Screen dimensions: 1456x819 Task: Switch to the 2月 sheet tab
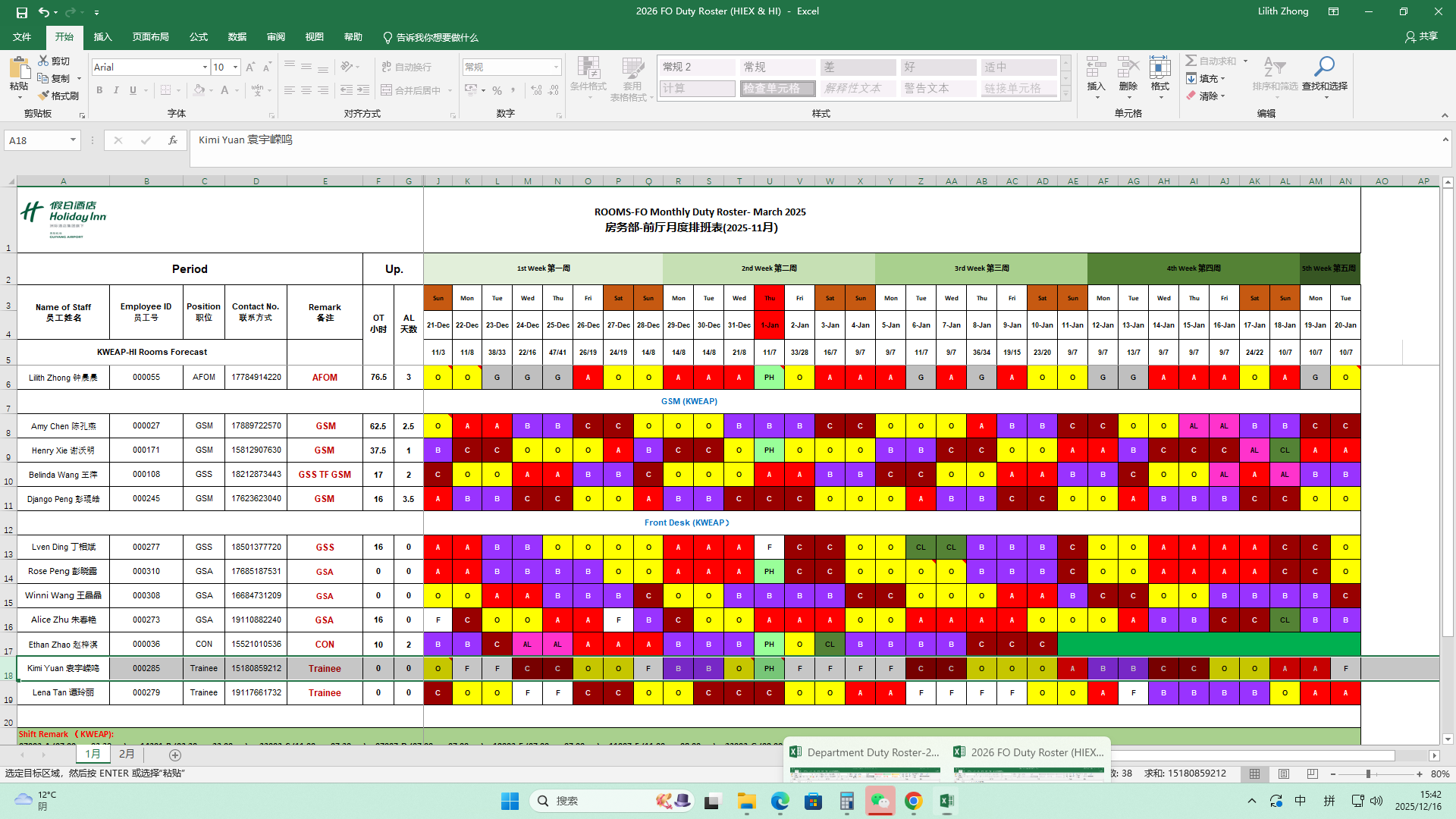[x=127, y=755]
